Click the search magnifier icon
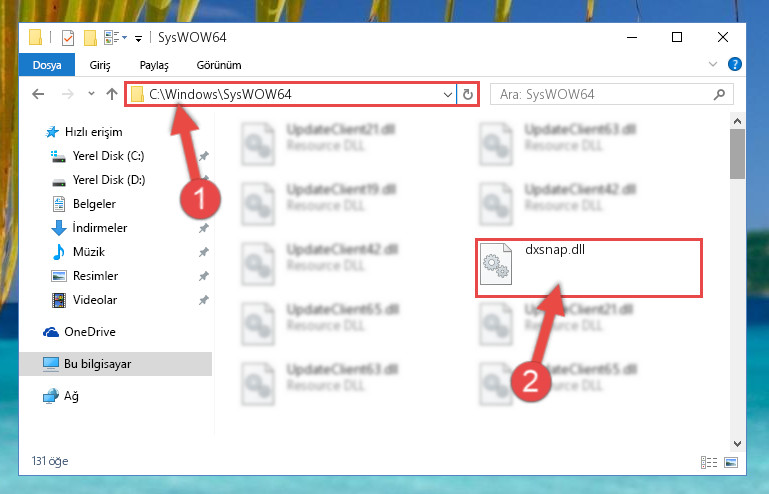This screenshot has height=494, width=769. pos(719,94)
